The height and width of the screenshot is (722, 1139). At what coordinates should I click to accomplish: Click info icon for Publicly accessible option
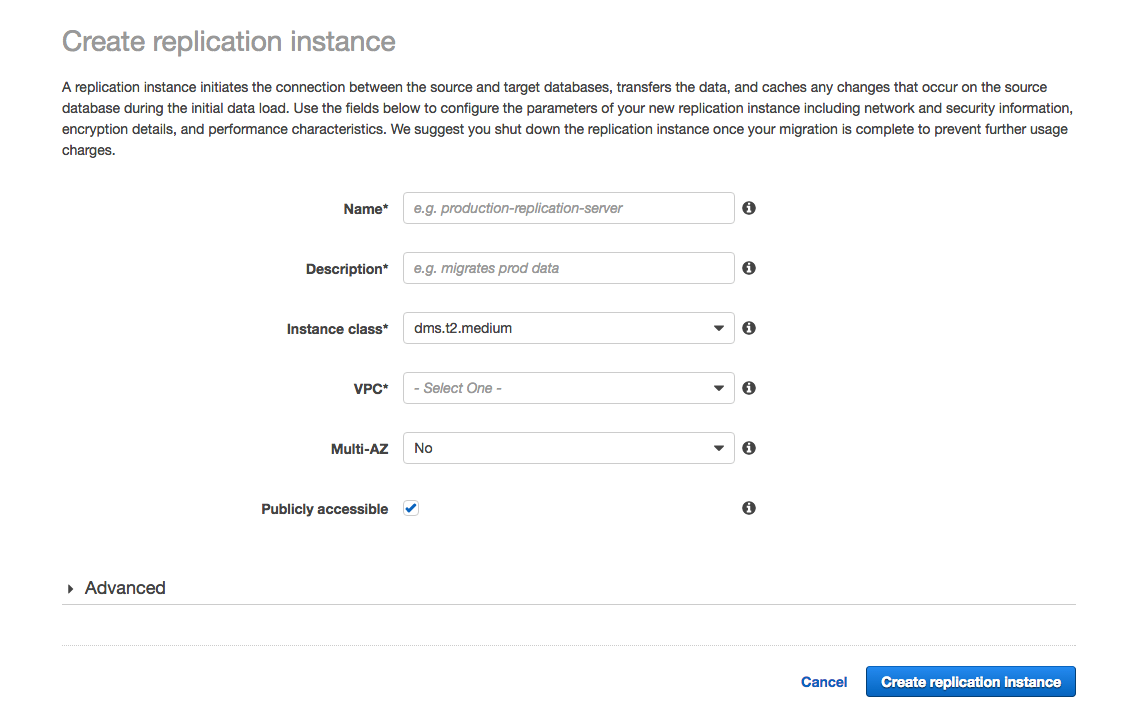(748, 508)
